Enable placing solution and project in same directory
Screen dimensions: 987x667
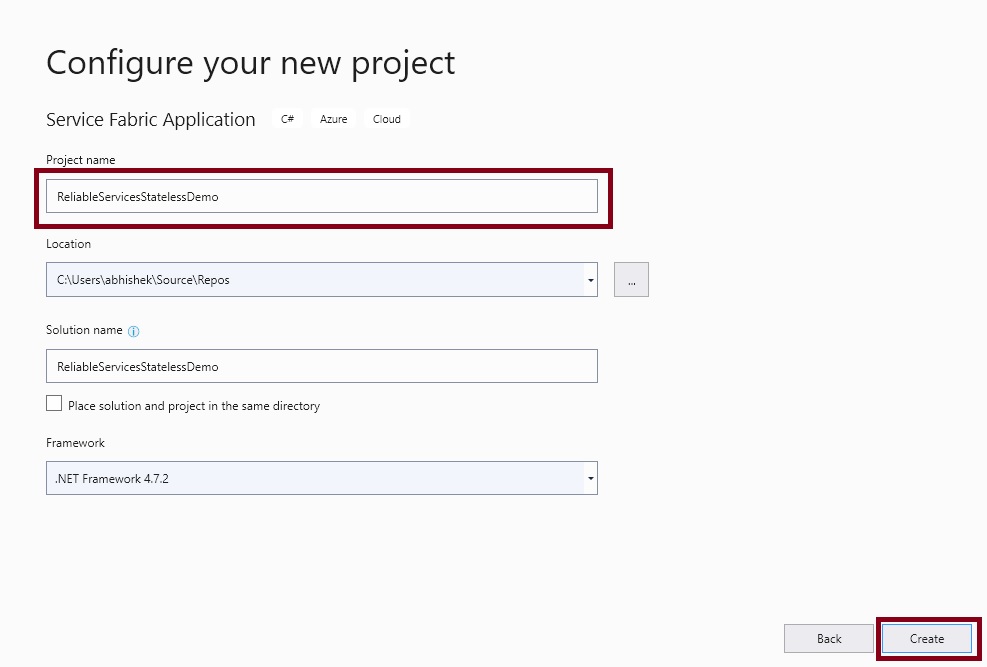point(54,403)
